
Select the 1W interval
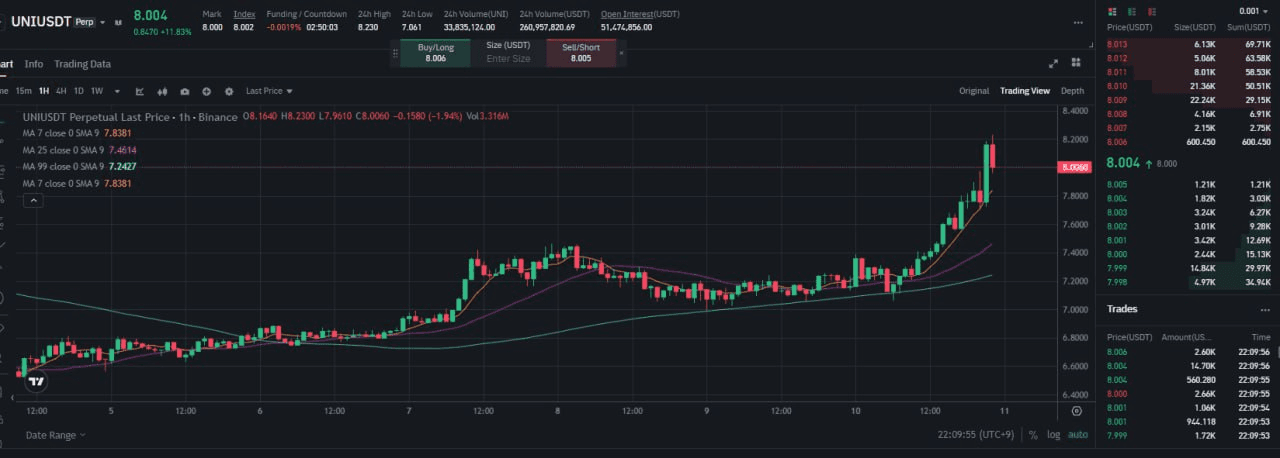(97, 91)
